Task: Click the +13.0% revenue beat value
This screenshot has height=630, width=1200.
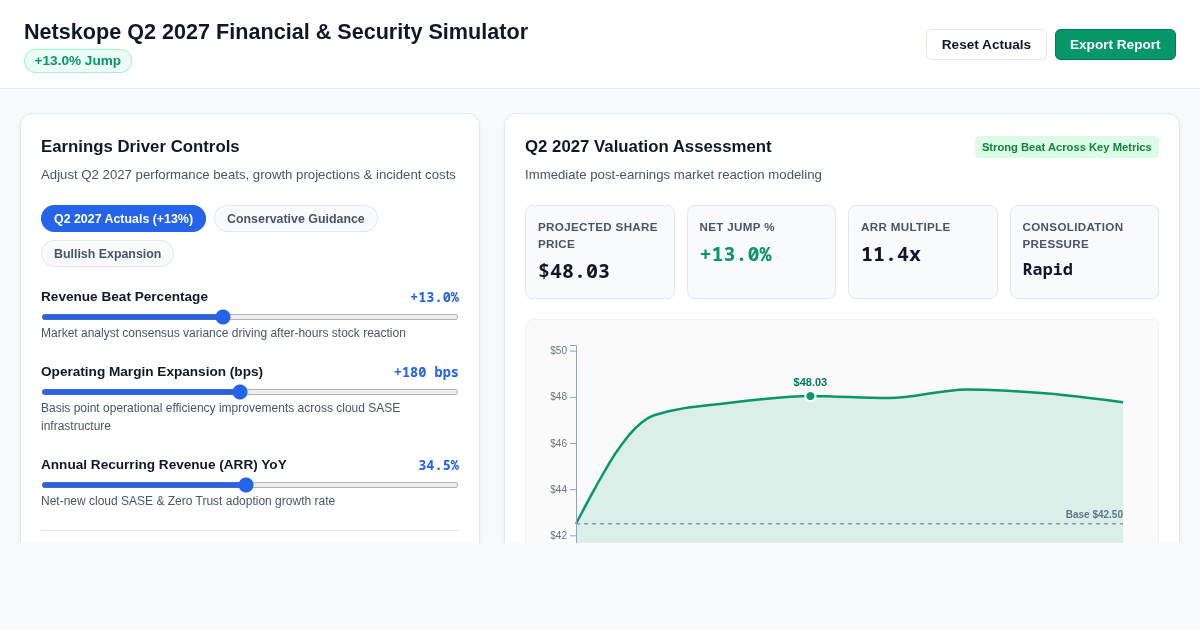Action: pyautogui.click(x=434, y=297)
